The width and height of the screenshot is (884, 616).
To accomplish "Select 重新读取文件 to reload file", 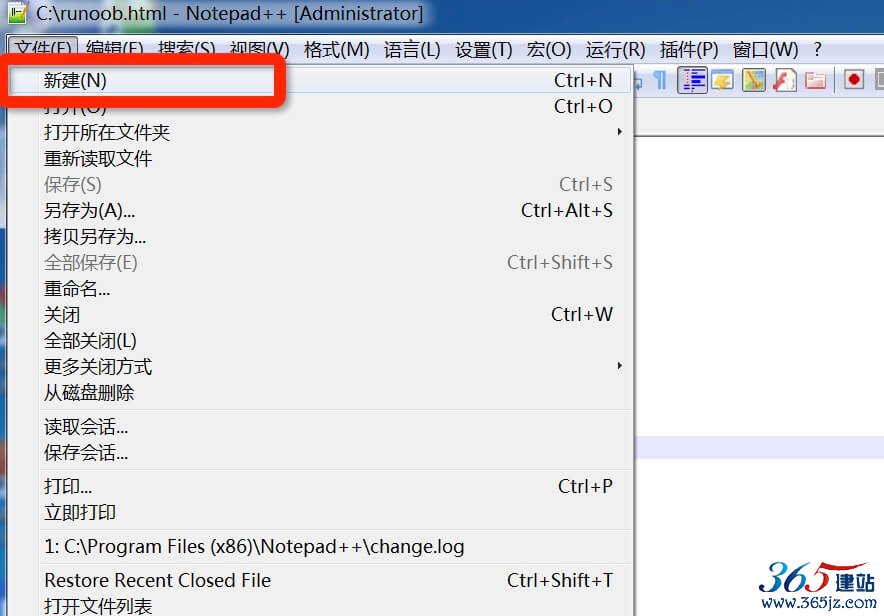I will (320, 158).
